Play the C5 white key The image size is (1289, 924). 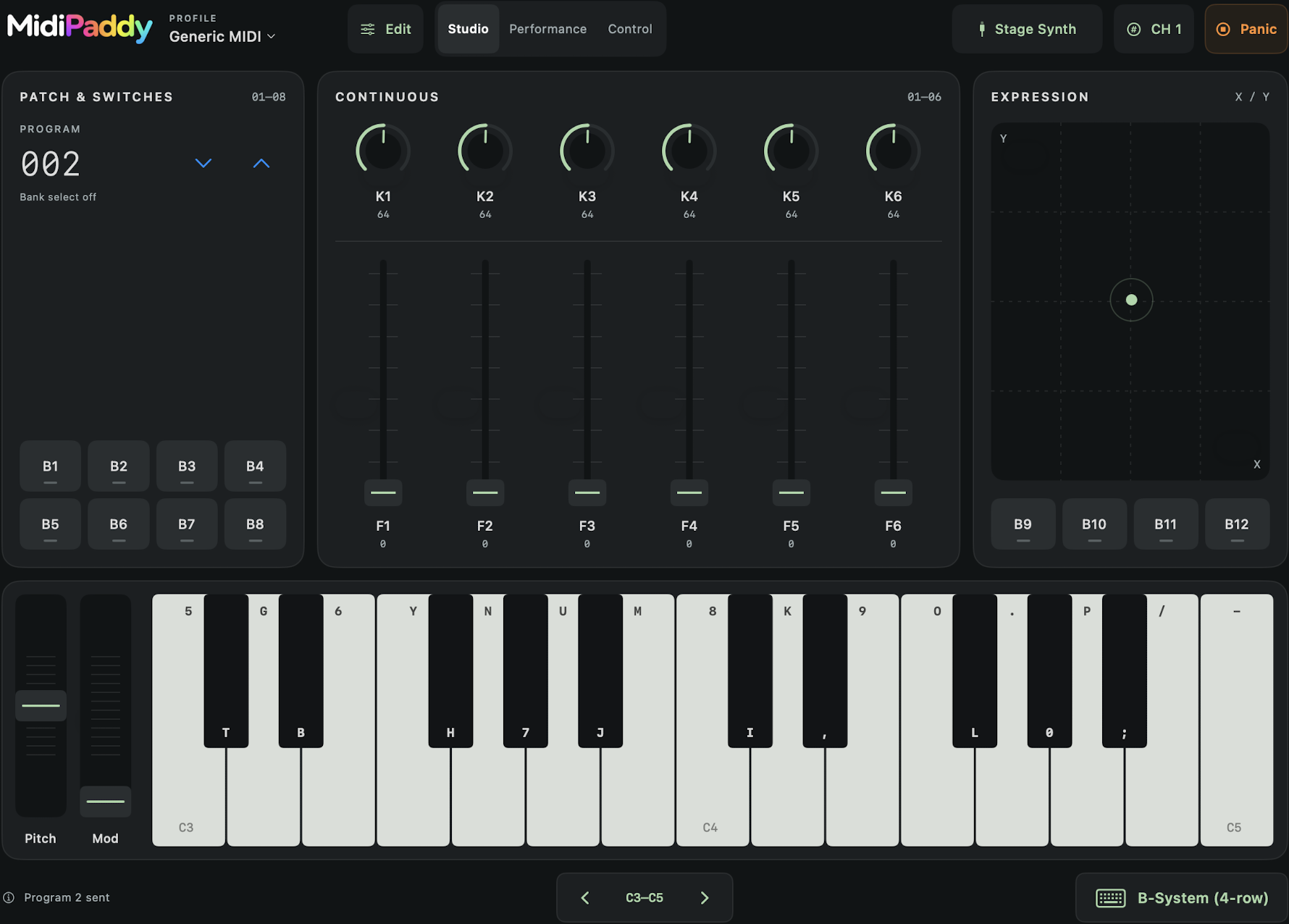[x=1237, y=721]
